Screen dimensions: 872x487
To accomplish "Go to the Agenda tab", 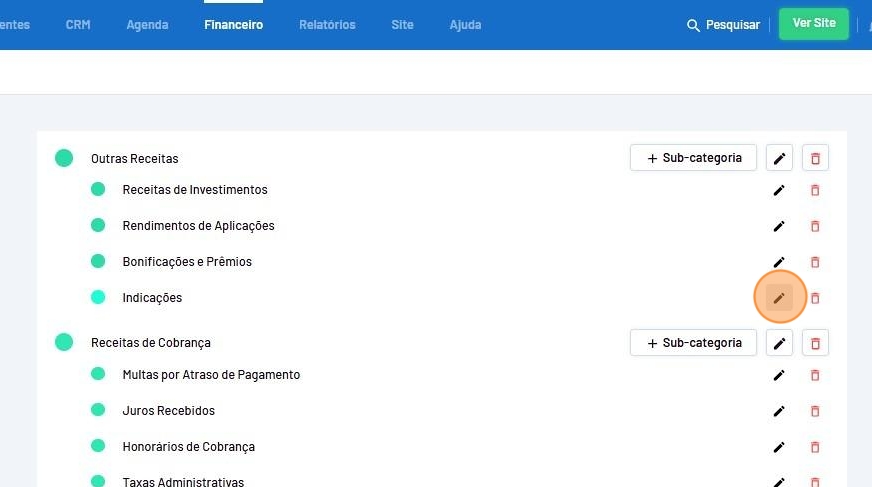I will tap(147, 25).
